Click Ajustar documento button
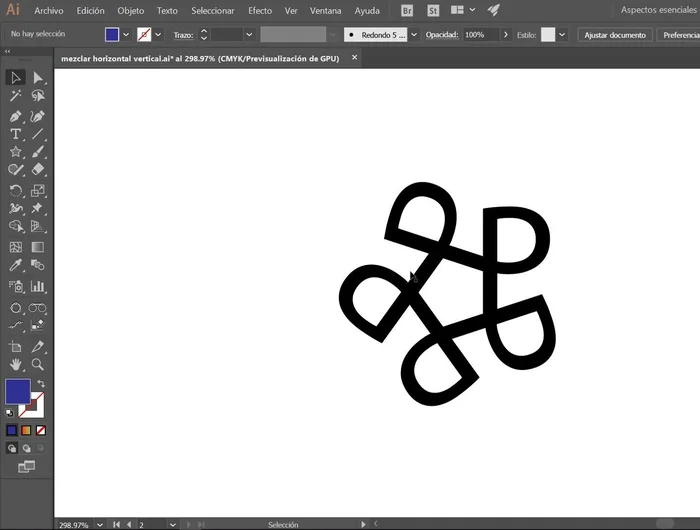This screenshot has height=530, width=700. (615, 35)
